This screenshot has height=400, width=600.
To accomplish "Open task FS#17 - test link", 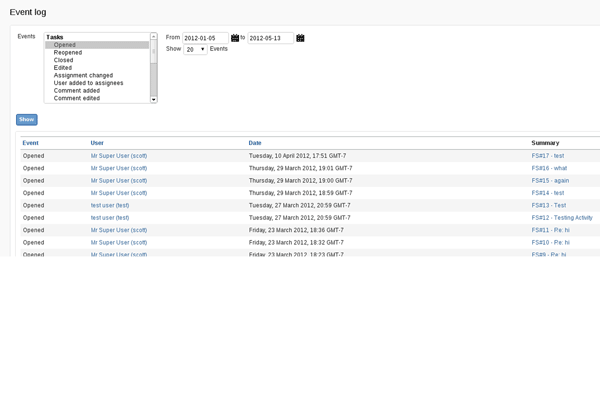I will [548, 156].
